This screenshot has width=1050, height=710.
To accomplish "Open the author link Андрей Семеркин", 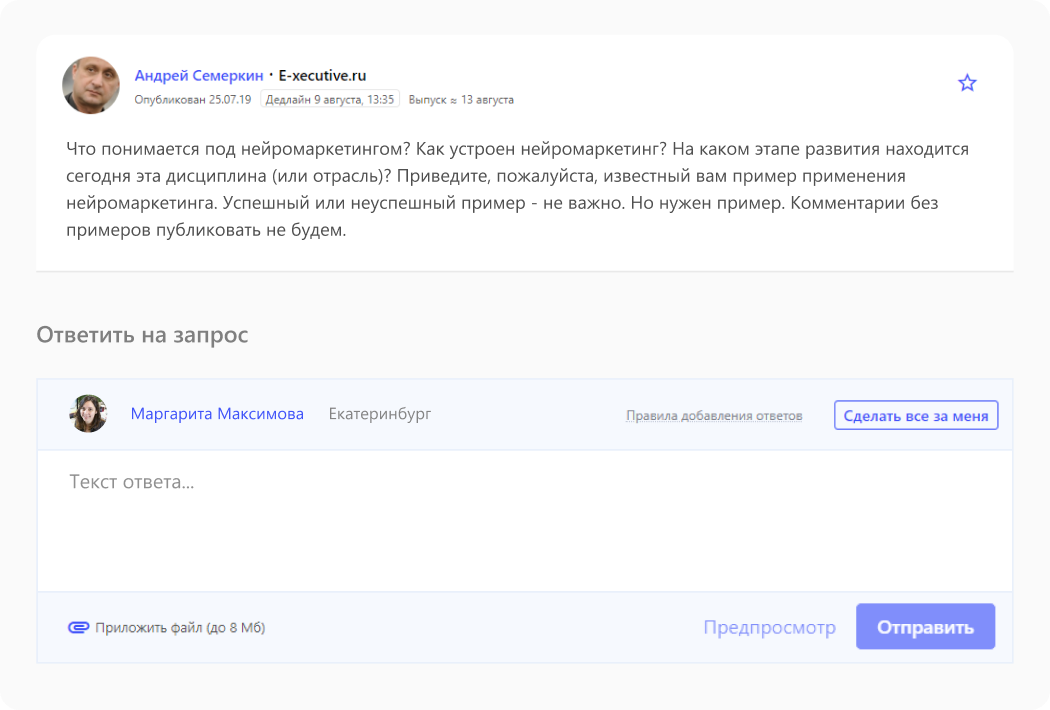I will coord(199,76).
